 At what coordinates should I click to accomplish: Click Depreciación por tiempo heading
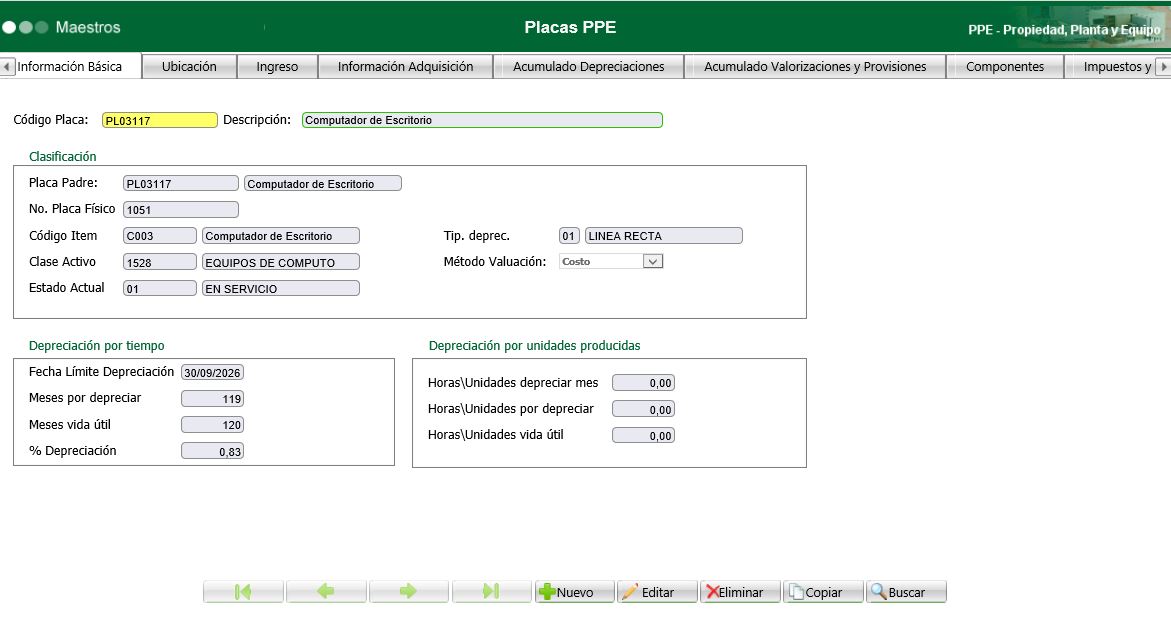96,345
